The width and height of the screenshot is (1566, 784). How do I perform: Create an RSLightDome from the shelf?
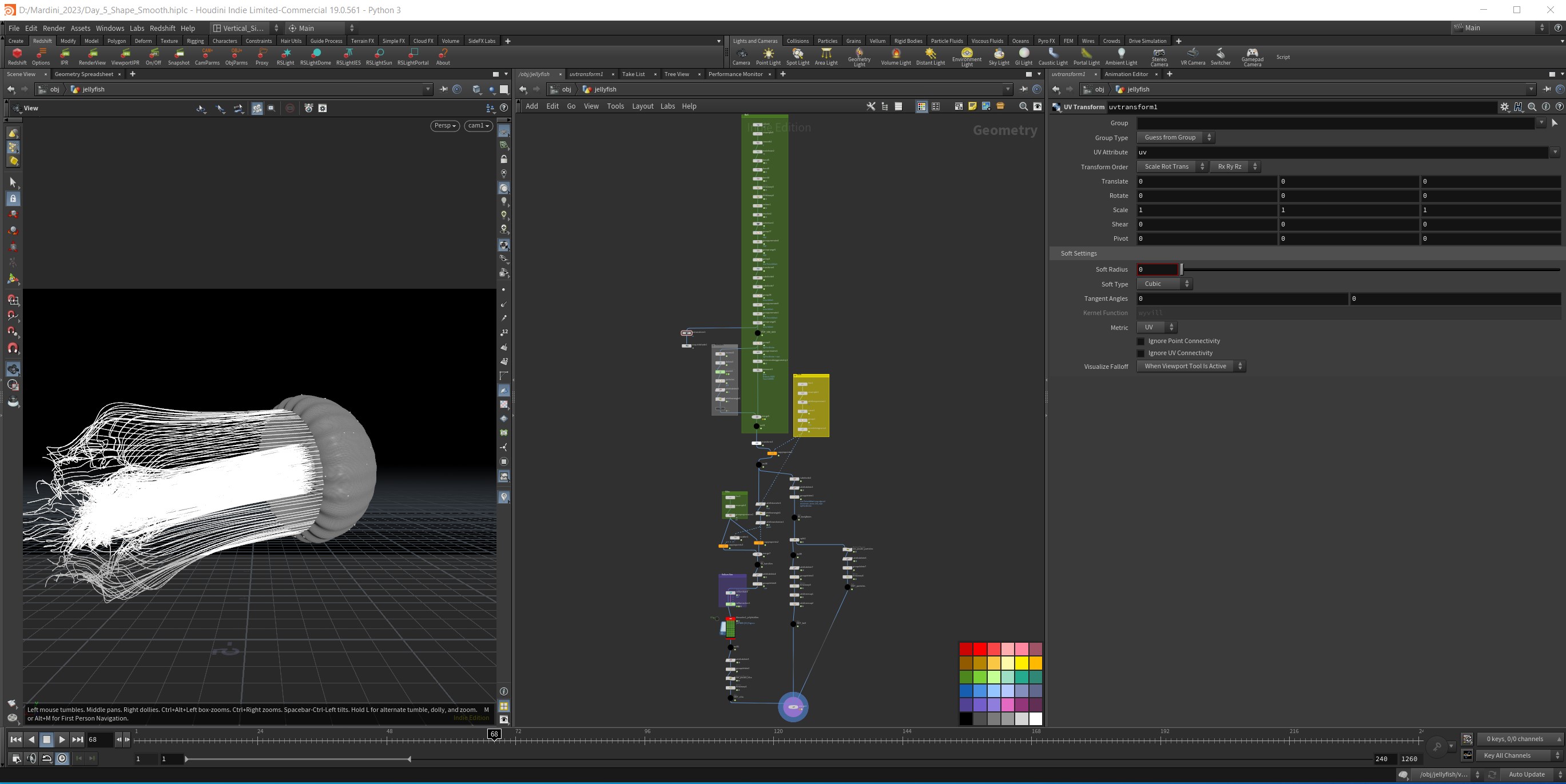316,57
